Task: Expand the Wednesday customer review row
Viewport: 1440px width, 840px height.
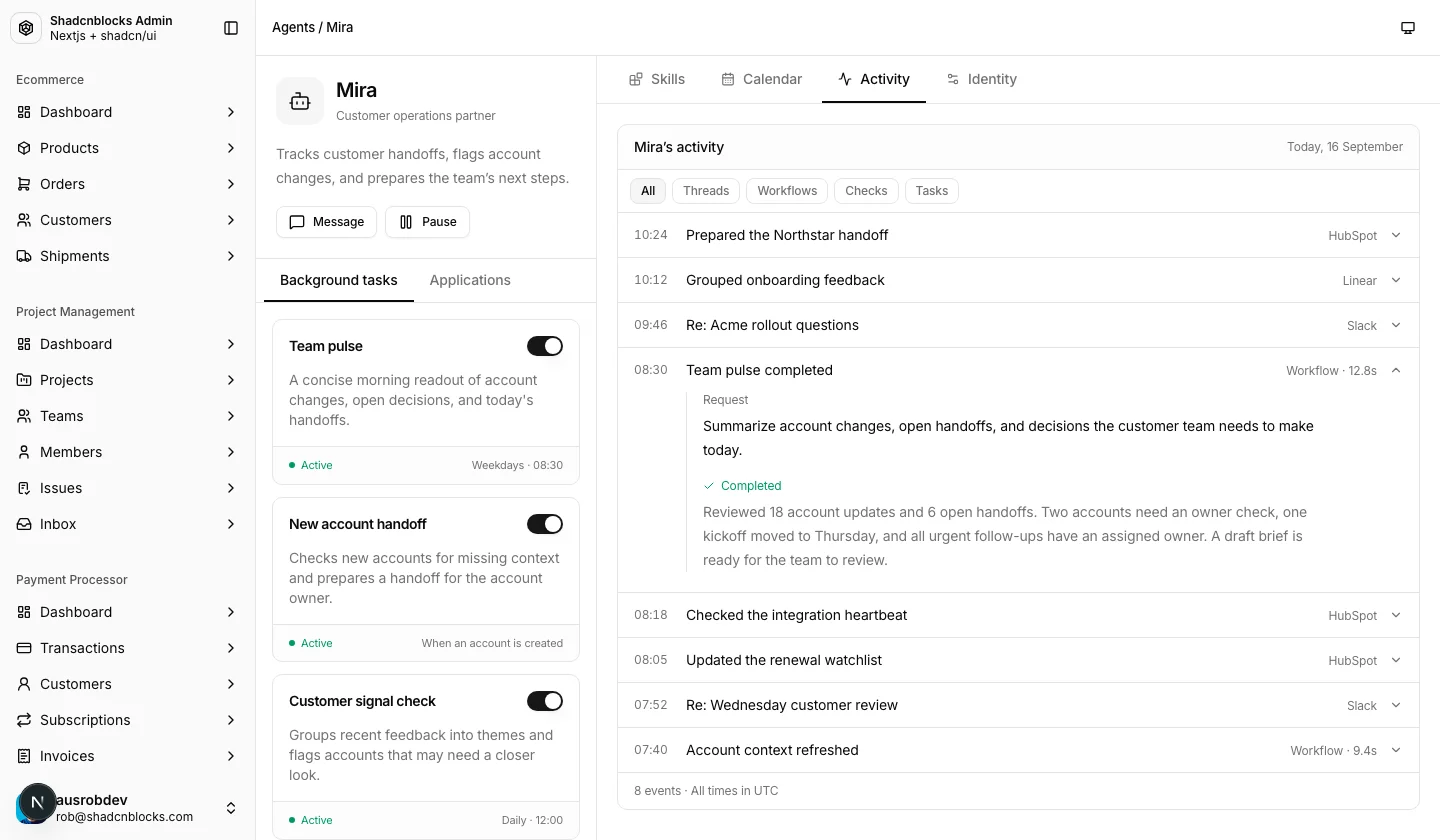Action: (x=1018, y=705)
